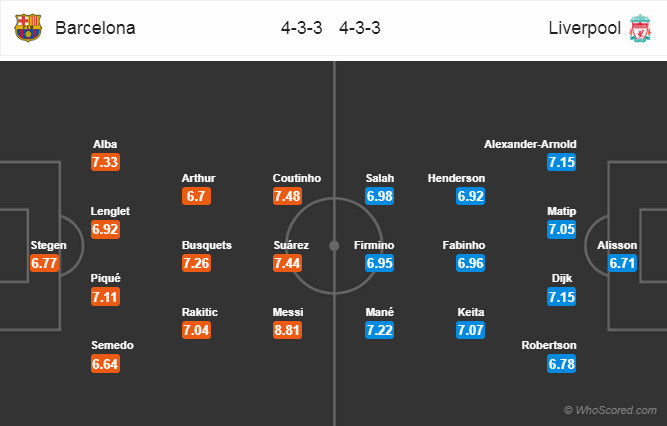
Task: Click Keita's 7.07 rating badge
Action: pyautogui.click(x=470, y=331)
